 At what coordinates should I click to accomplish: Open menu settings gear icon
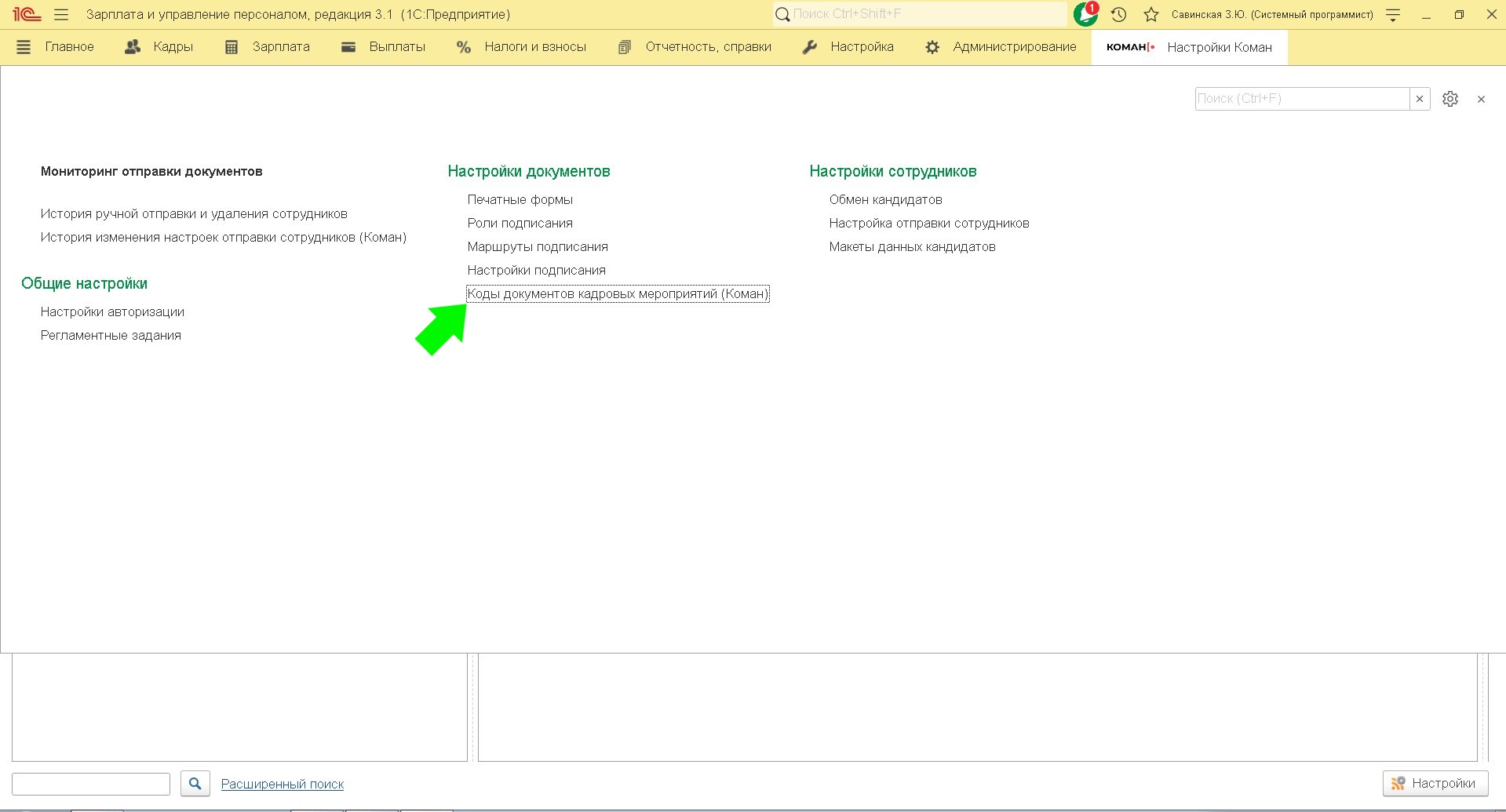click(x=1449, y=99)
